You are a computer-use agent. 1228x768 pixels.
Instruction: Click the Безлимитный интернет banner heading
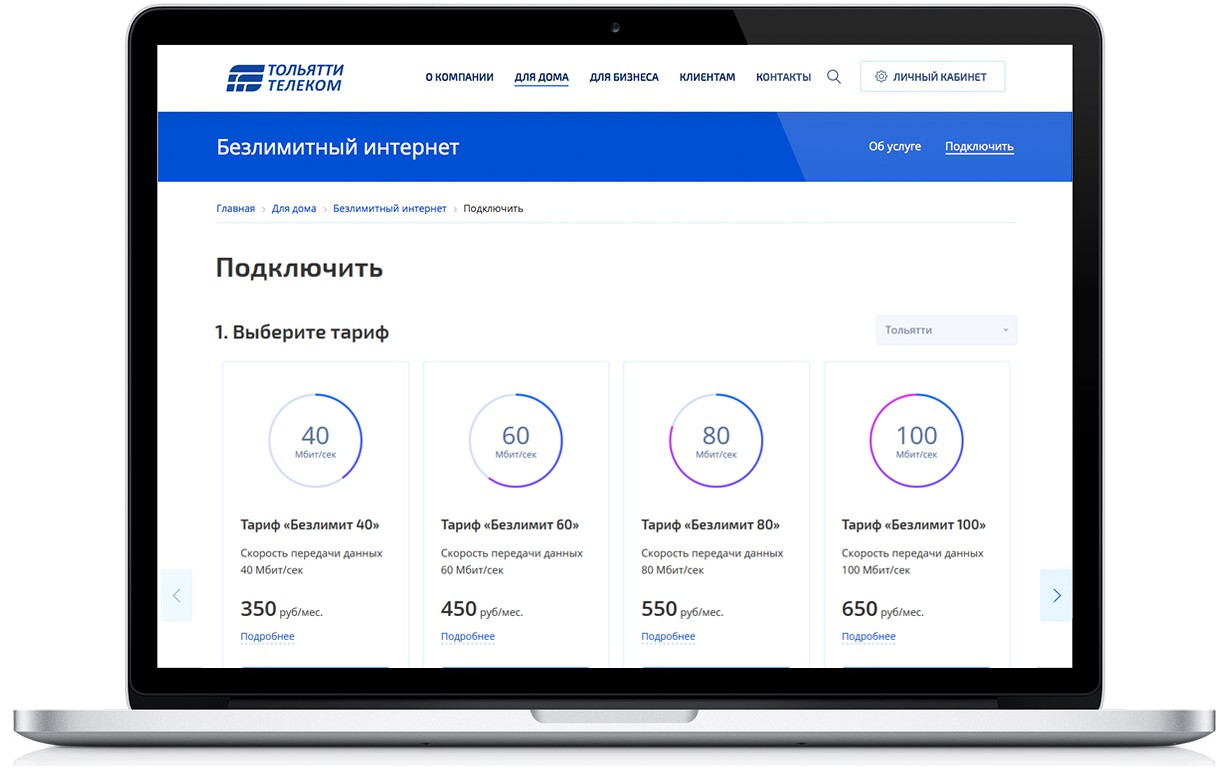click(338, 147)
